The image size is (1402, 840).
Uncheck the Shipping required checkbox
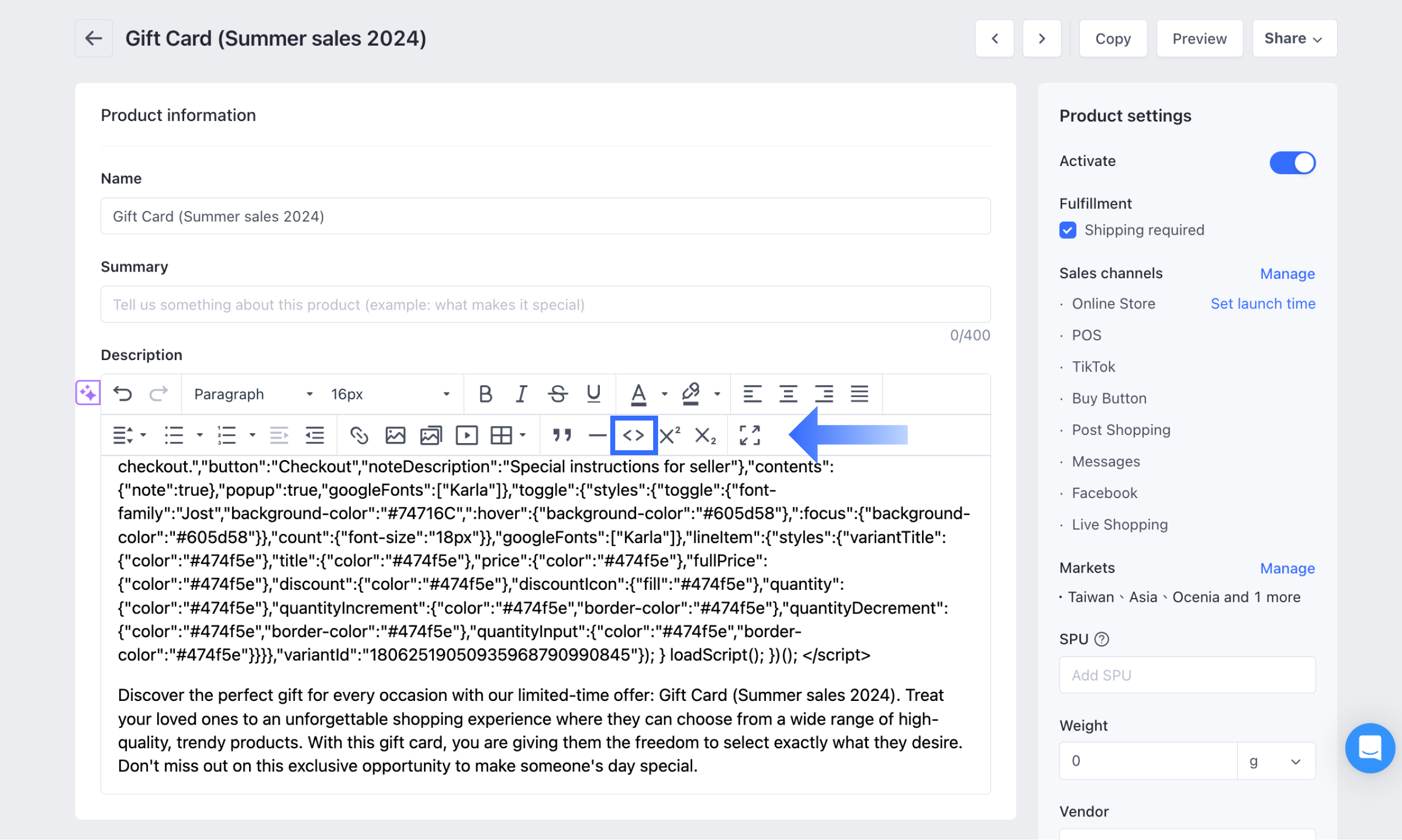tap(1068, 230)
